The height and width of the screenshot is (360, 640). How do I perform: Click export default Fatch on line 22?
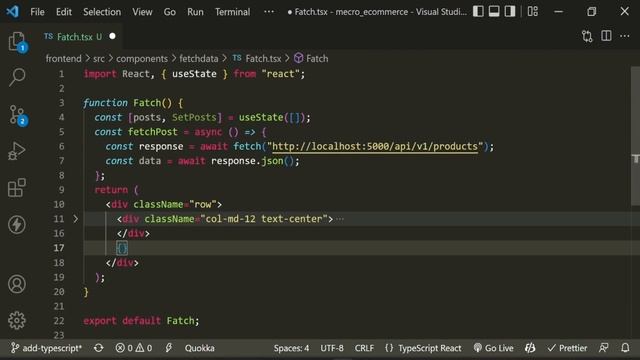tap(141, 321)
